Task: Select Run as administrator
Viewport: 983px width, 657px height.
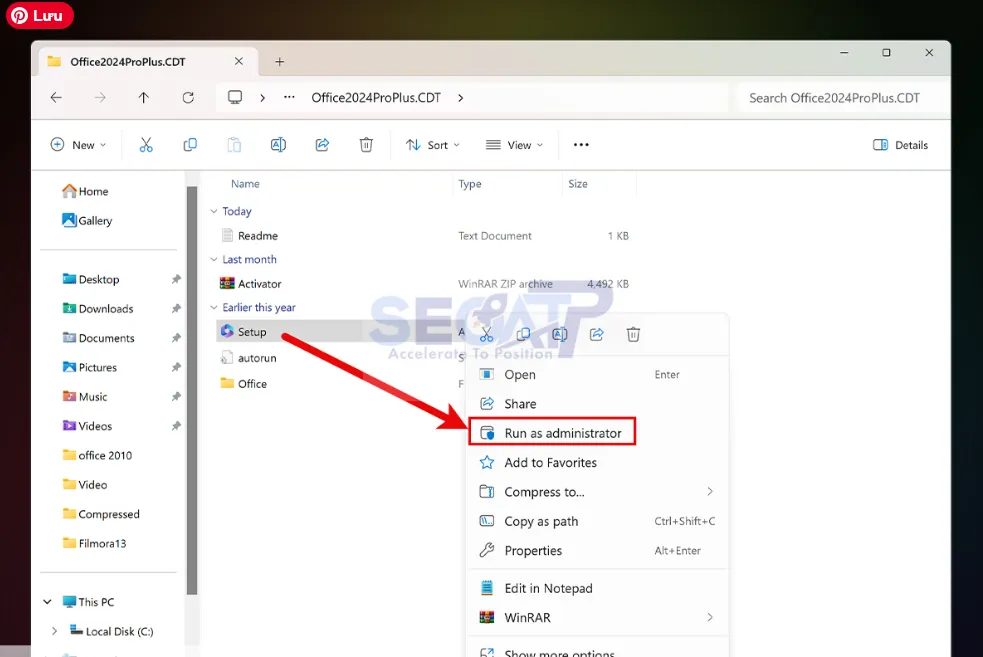Action: (x=553, y=432)
